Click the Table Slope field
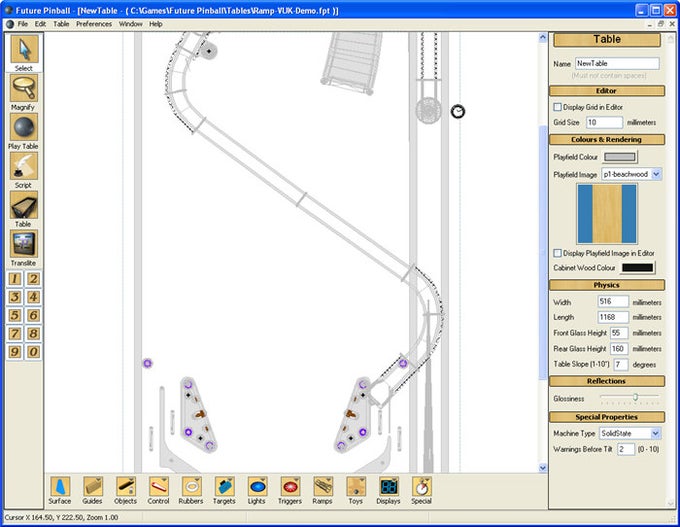Viewport: 680px width, 527px height. tap(621, 364)
